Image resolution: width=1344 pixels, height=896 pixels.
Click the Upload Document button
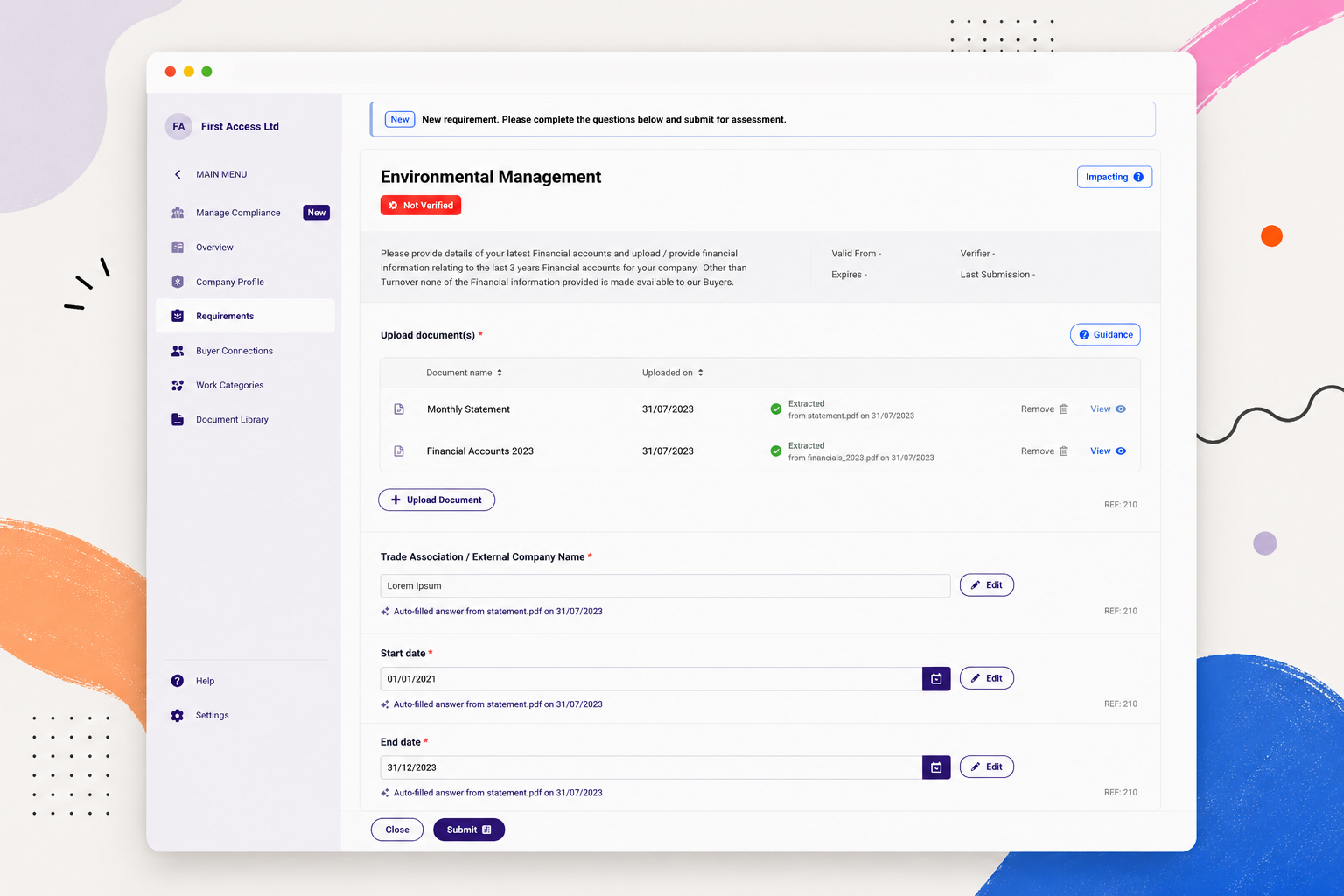coord(437,500)
